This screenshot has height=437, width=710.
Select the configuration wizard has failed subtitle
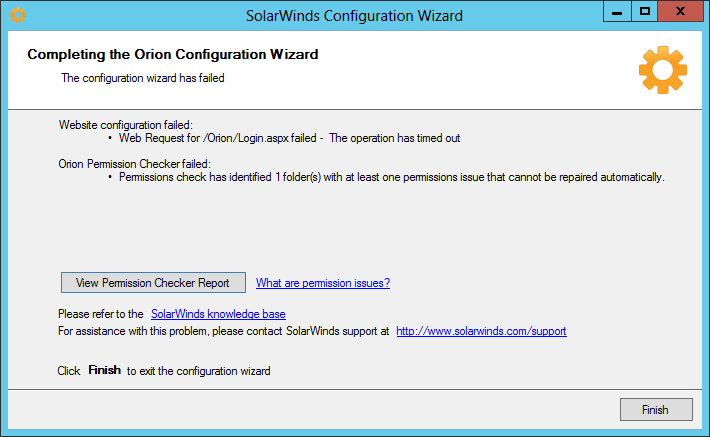pos(143,78)
